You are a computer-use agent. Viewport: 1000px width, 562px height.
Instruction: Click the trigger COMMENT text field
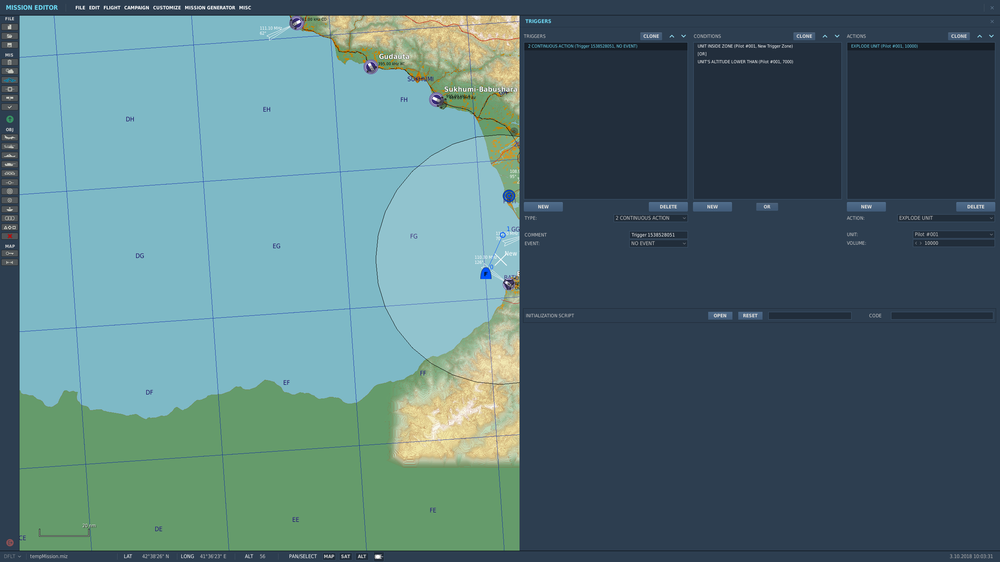pyautogui.click(x=658, y=235)
